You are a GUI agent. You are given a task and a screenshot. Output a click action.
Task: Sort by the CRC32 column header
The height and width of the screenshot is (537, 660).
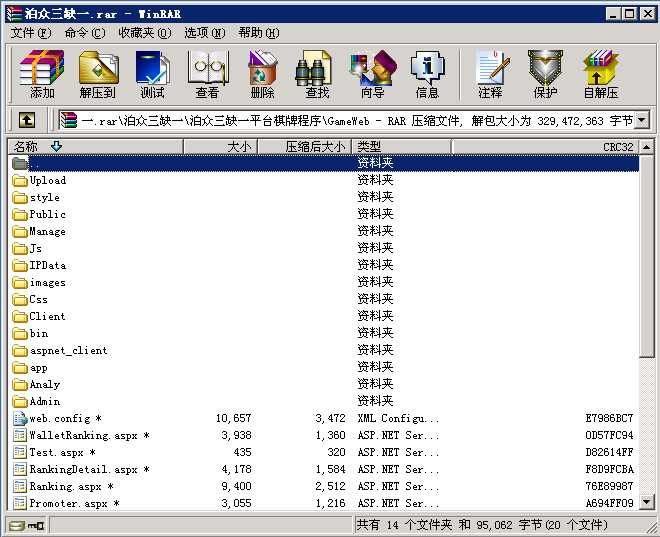pyautogui.click(x=545, y=146)
